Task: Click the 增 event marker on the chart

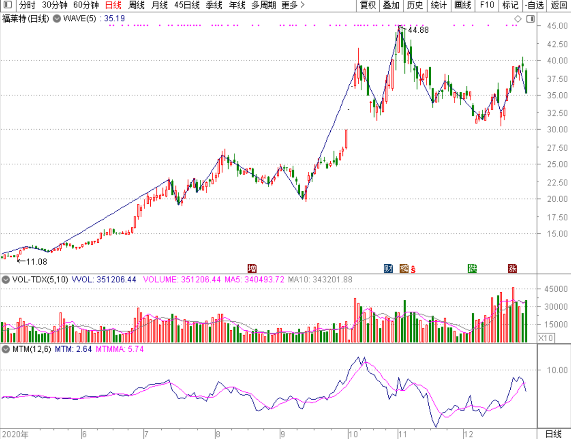Action: [x=252, y=269]
